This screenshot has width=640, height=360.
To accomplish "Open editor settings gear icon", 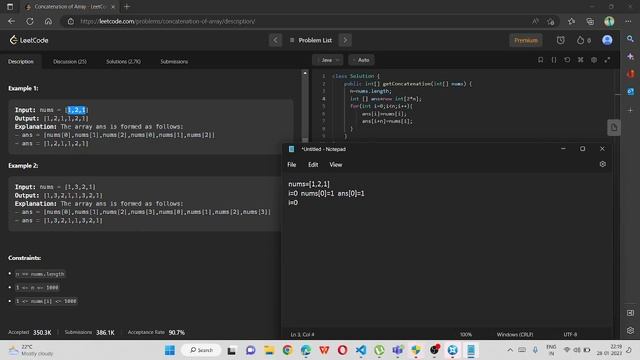I will [x=594, y=60].
